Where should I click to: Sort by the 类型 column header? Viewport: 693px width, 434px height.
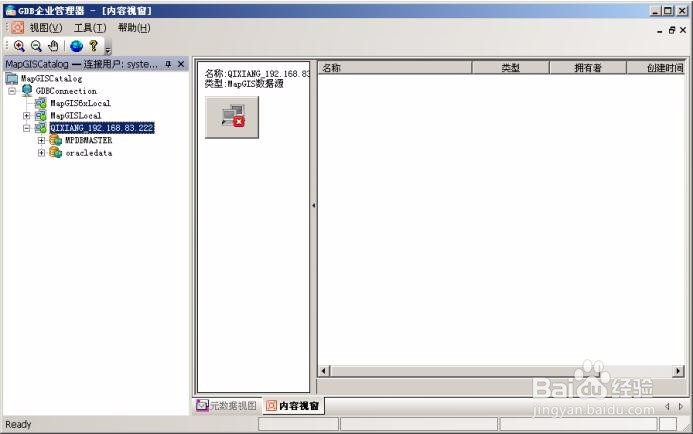tap(510, 68)
